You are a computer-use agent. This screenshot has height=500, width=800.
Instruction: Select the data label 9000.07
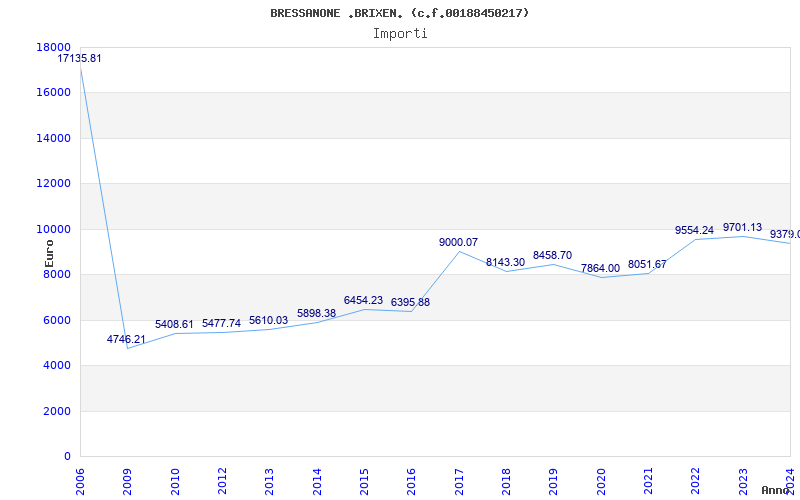458,242
